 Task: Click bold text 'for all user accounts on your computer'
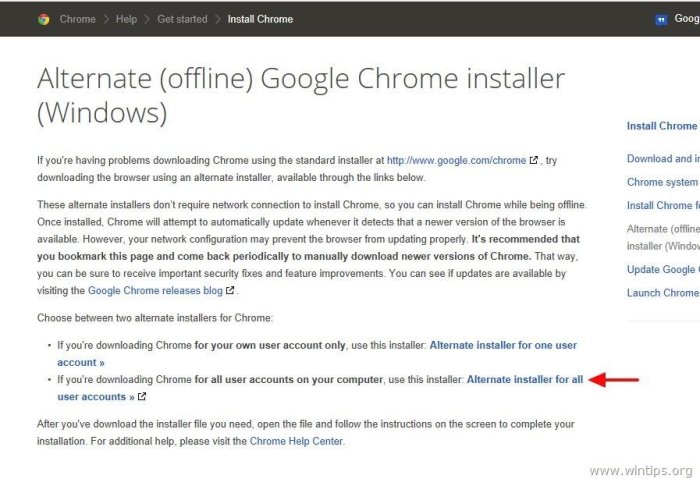(288, 379)
